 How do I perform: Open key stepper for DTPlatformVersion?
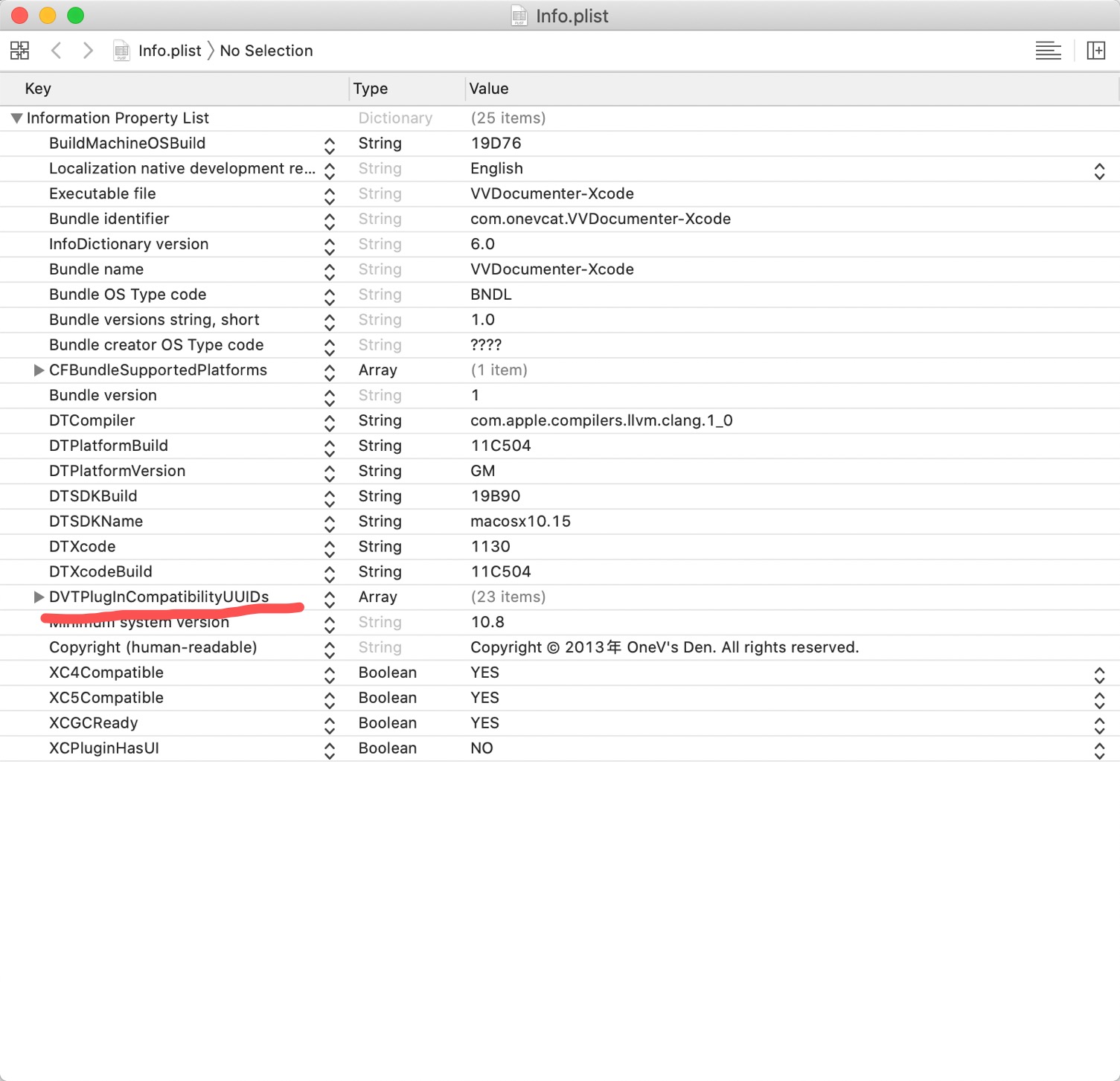pos(330,473)
